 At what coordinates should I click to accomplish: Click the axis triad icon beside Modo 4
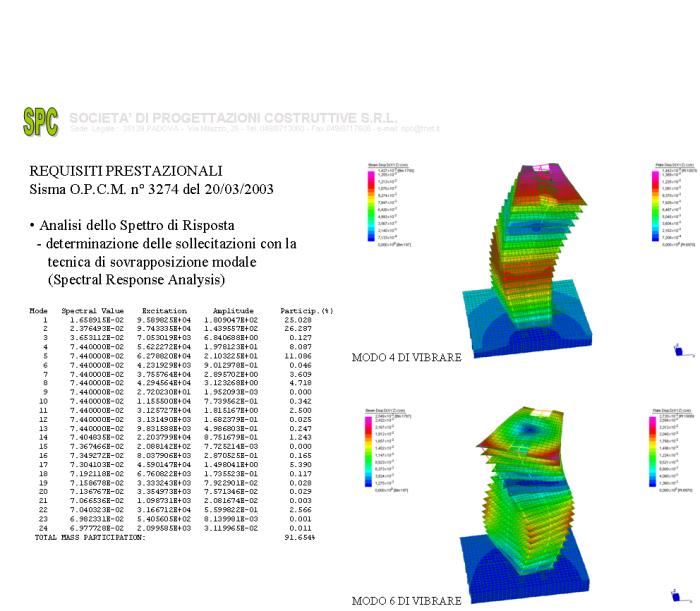click(679, 349)
